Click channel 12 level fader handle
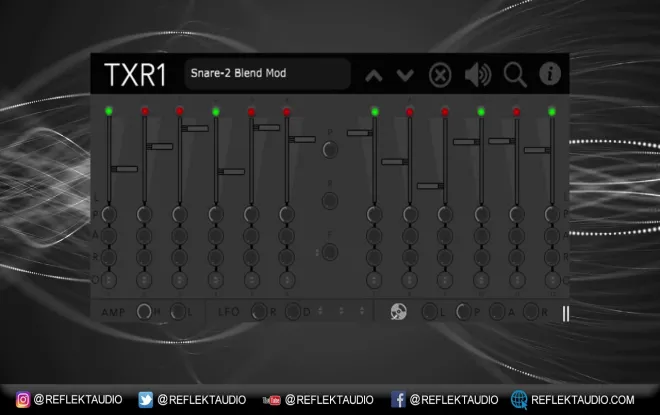 click(x=537, y=150)
